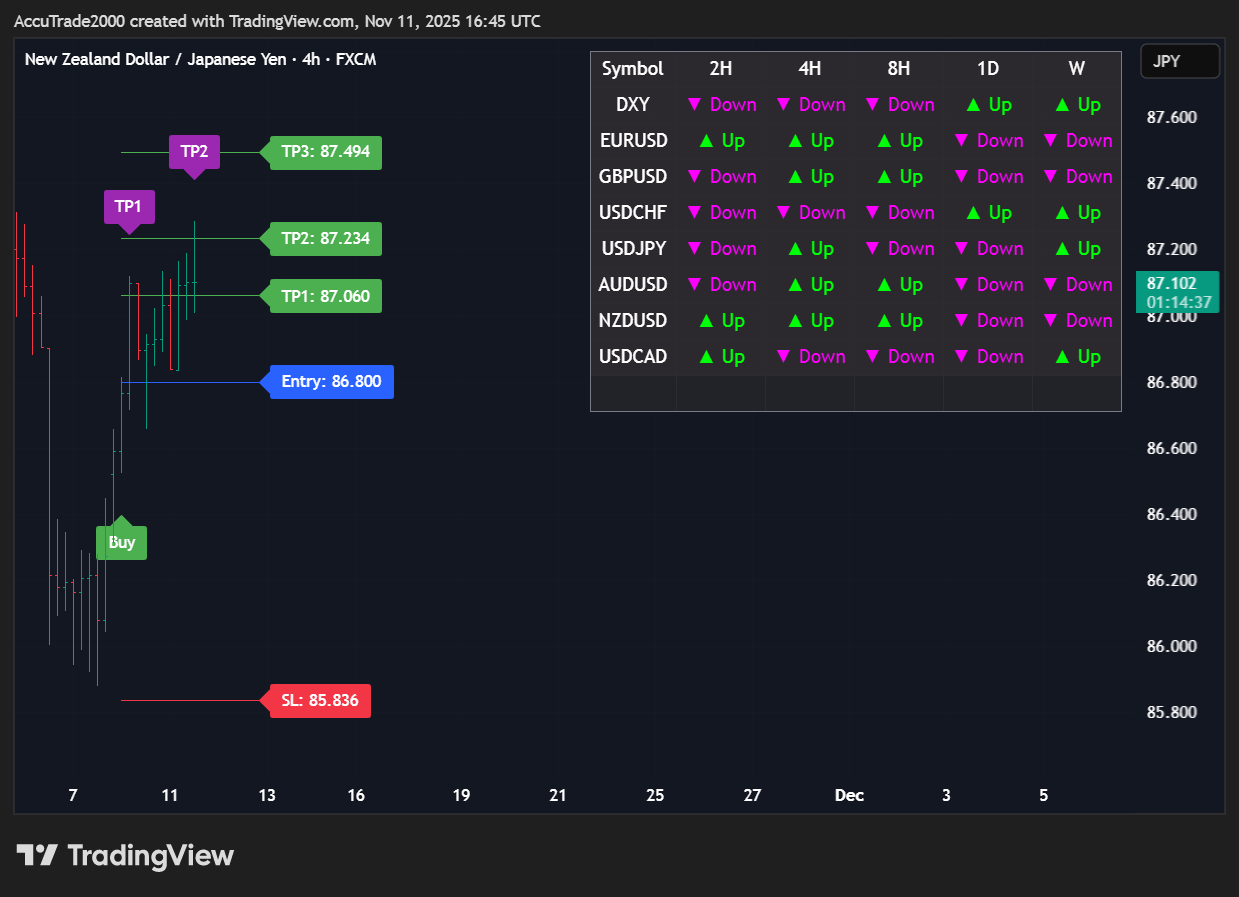This screenshot has width=1239, height=897.
Task: Open the JPY currency selector
Action: 1179,61
